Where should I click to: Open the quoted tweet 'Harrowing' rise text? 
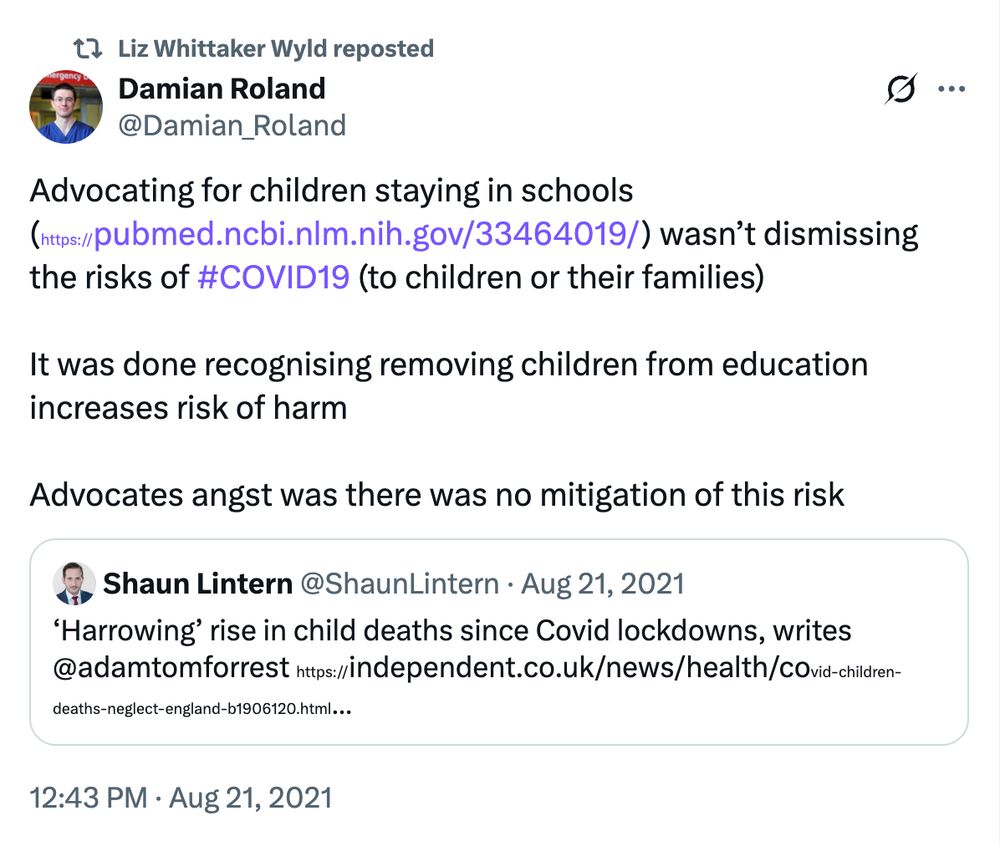(x=452, y=631)
